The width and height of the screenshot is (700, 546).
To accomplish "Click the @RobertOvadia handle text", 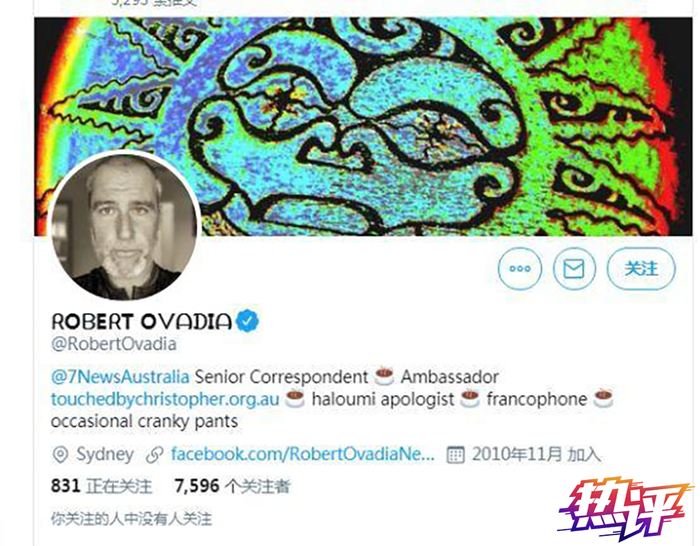I will coord(114,344).
